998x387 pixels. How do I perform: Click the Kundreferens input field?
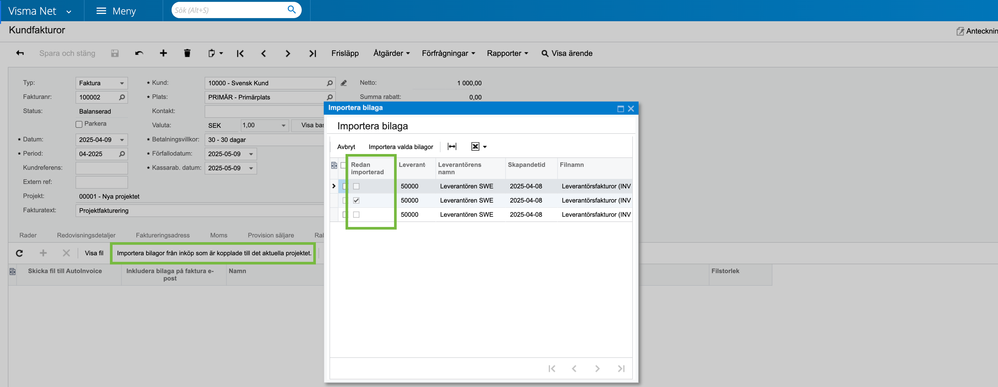[x=101, y=168]
